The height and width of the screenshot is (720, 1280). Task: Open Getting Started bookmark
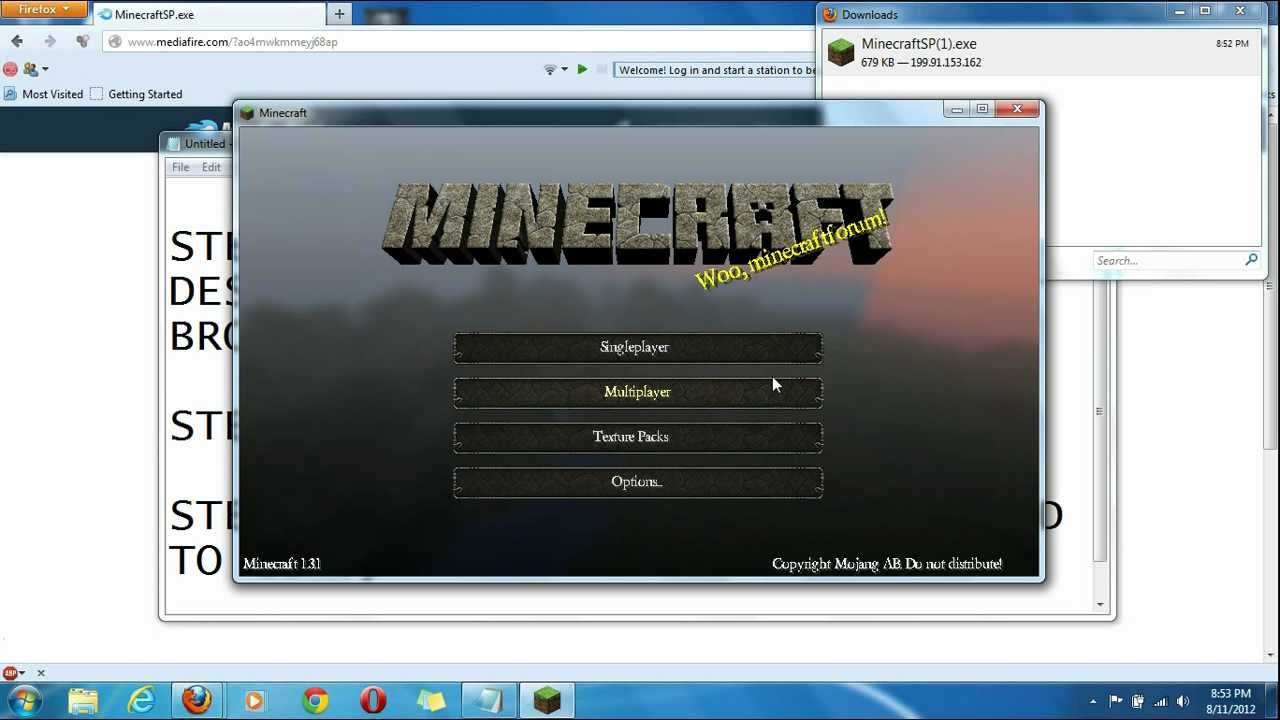pyautogui.click(x=136, y=94)
